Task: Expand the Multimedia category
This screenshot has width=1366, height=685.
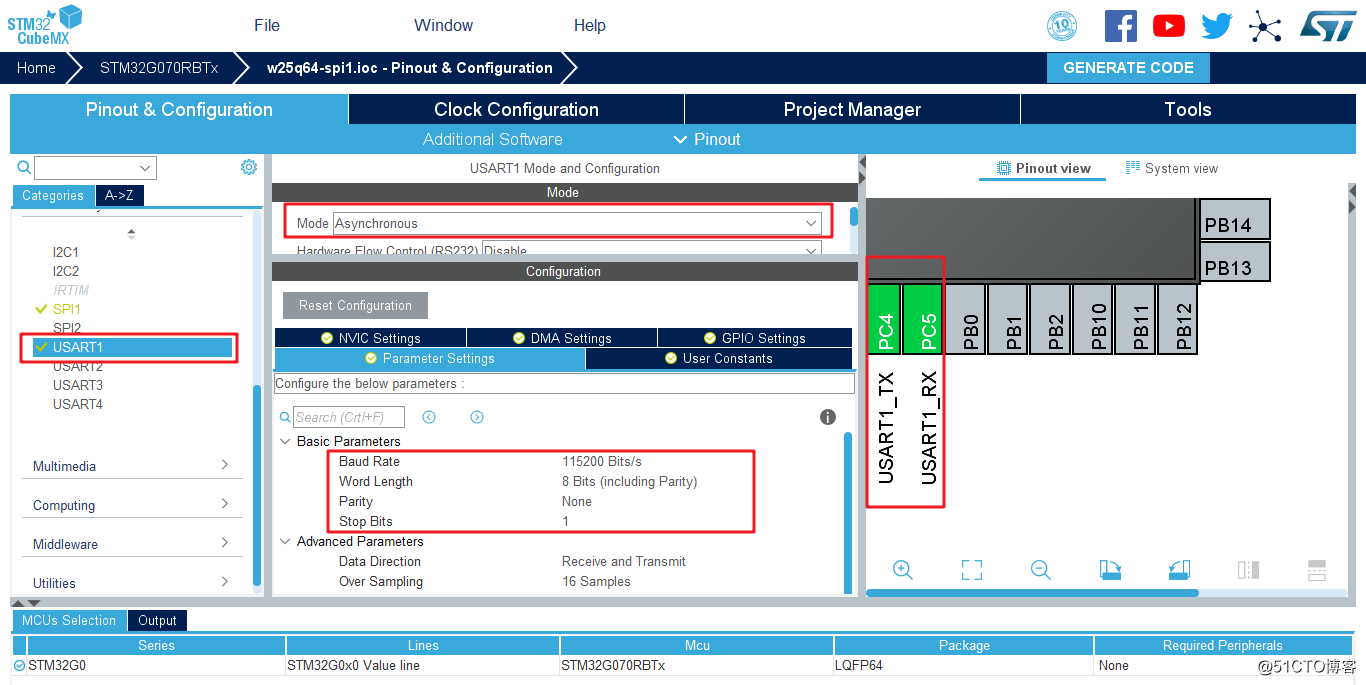Action: (131, 466)
